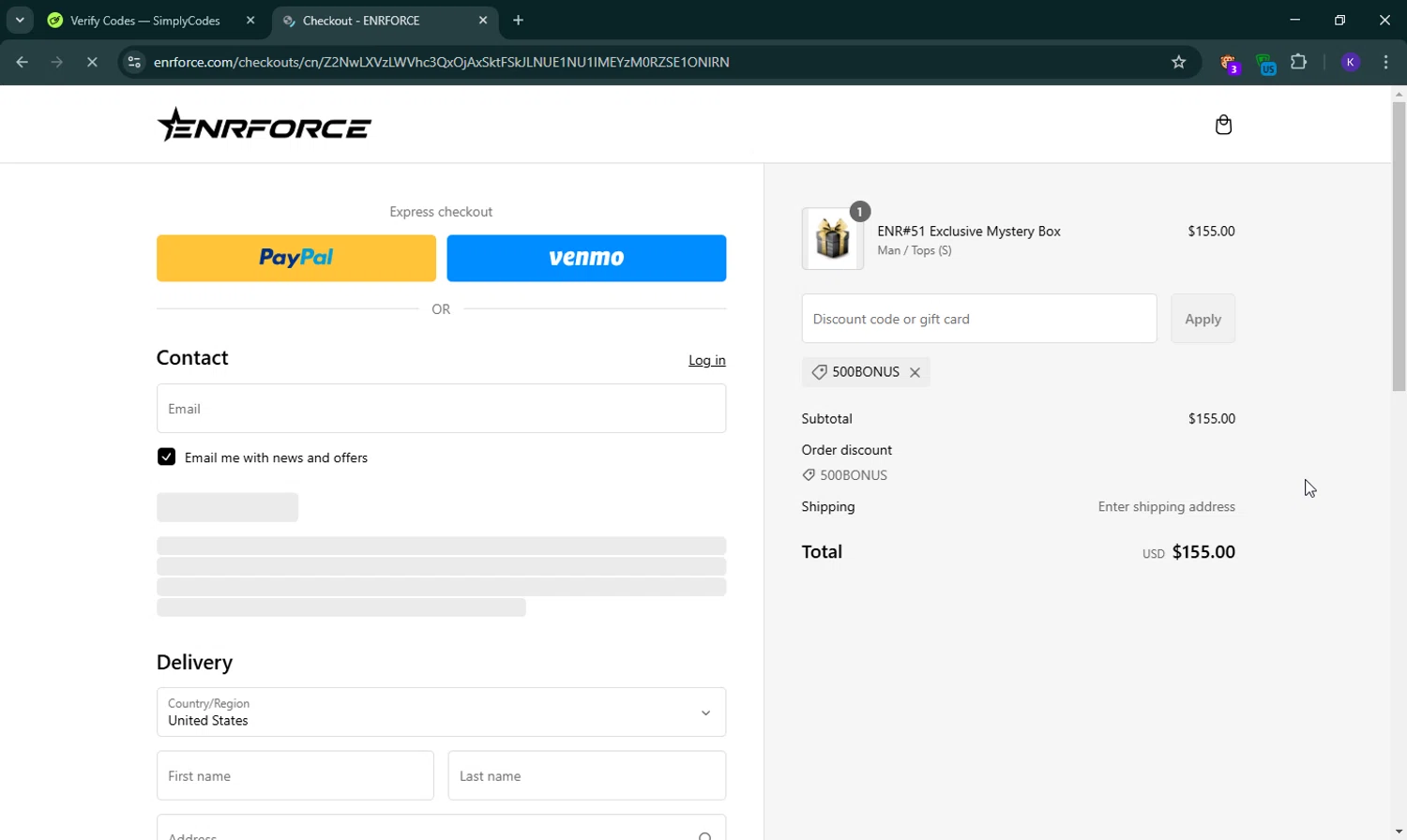Remove the 500BONUS discount code tag
The image size is (1407, 840).
click(x=915, y=372)
